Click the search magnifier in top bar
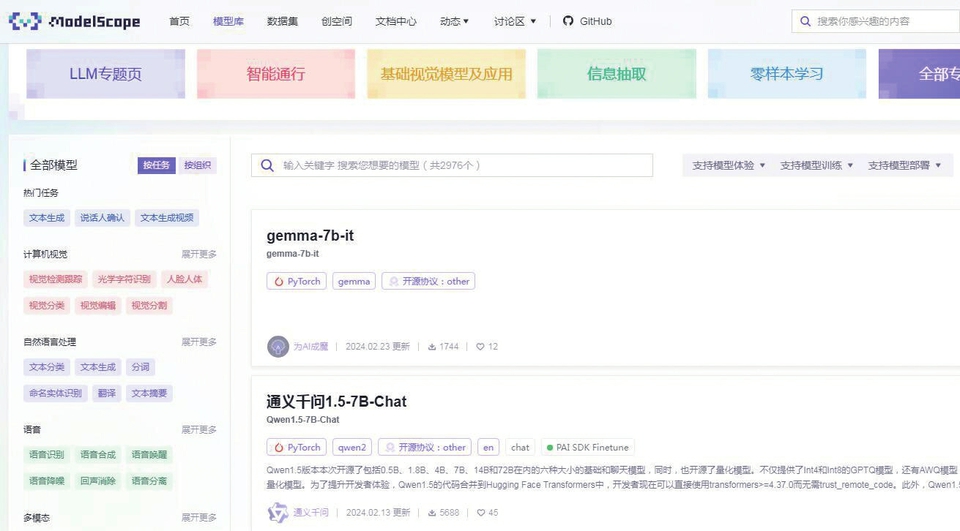Screen dimensions: 960x531 point(805,21)
